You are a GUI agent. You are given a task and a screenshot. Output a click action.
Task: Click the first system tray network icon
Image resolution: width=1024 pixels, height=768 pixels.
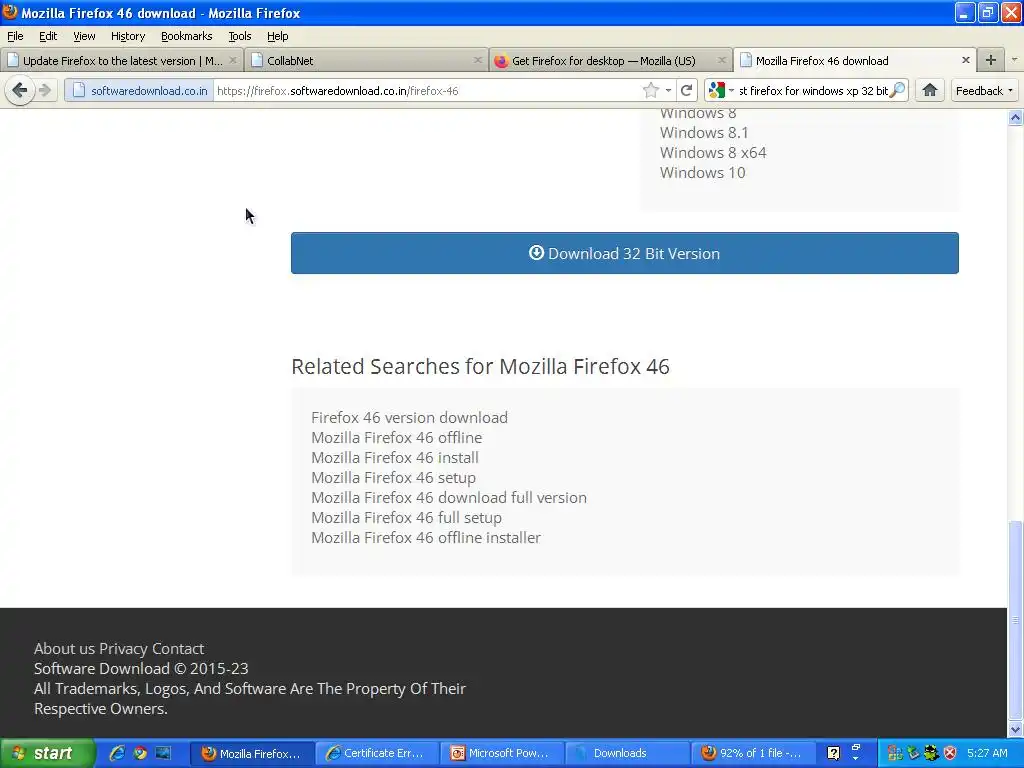[x=895, y=753]
